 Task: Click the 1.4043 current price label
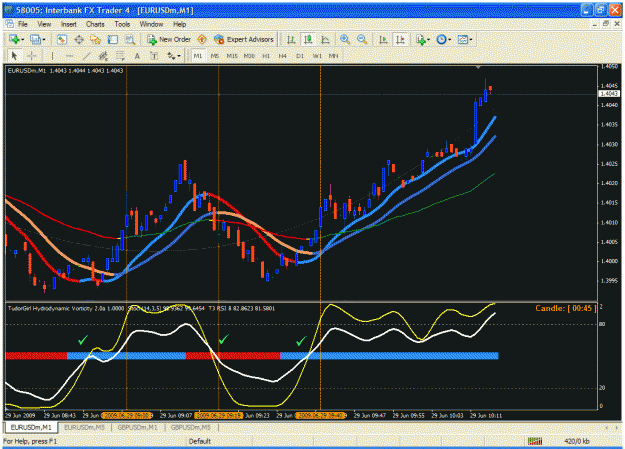point(609,93)
